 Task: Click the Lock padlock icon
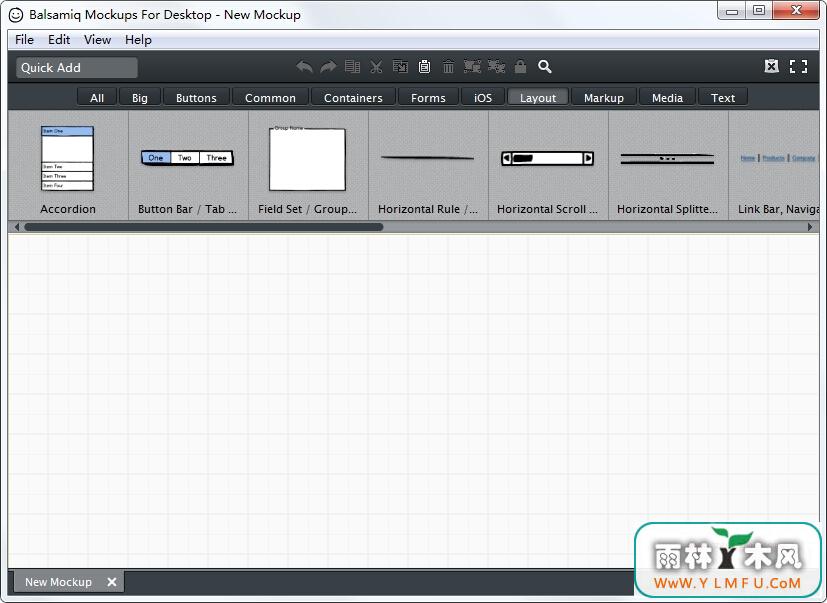tap(521, 67)
